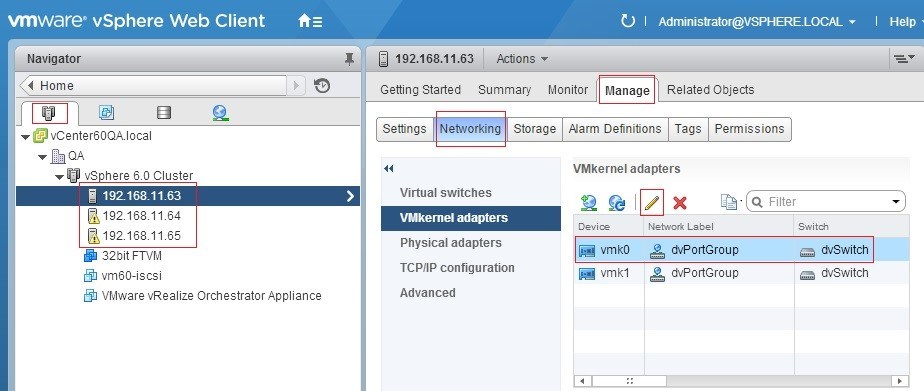Select Physical adapters in side menu
The width and height of the screenshot is (924, 391).
[451, 243]
